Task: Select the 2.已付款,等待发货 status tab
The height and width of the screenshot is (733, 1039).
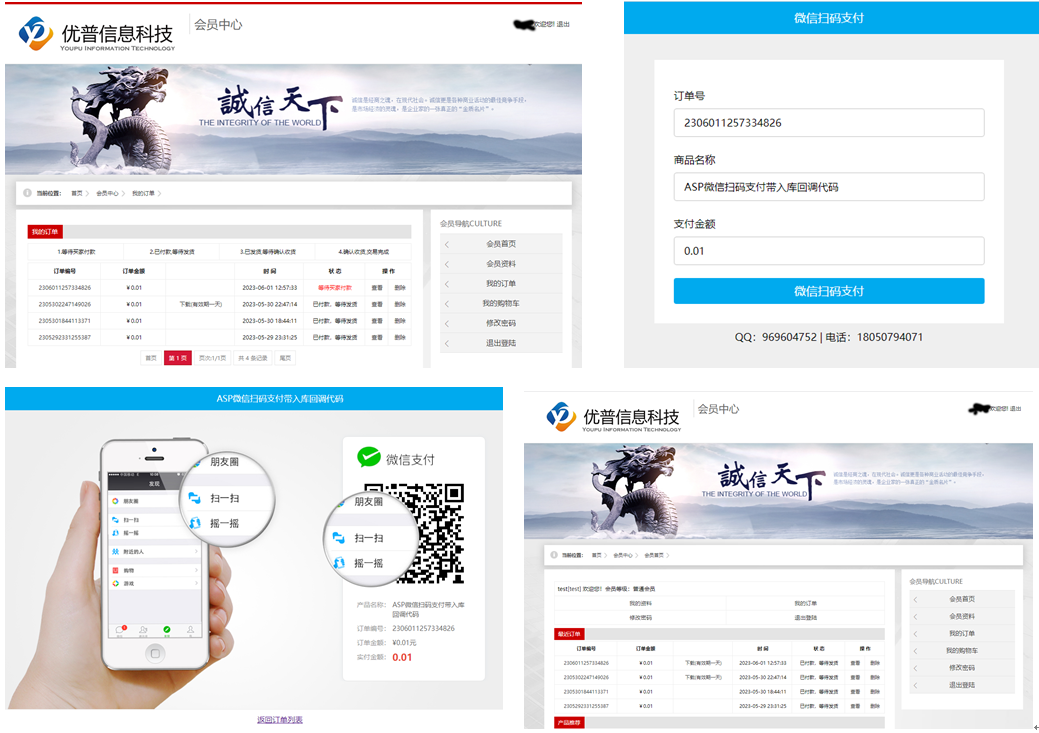Action: click(172, 252)
